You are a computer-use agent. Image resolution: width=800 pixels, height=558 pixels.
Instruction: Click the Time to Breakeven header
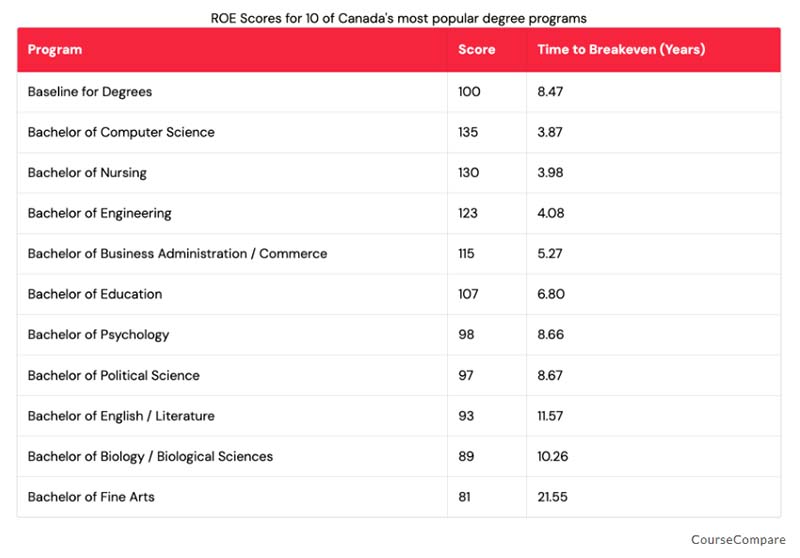[x=621, y=50]
